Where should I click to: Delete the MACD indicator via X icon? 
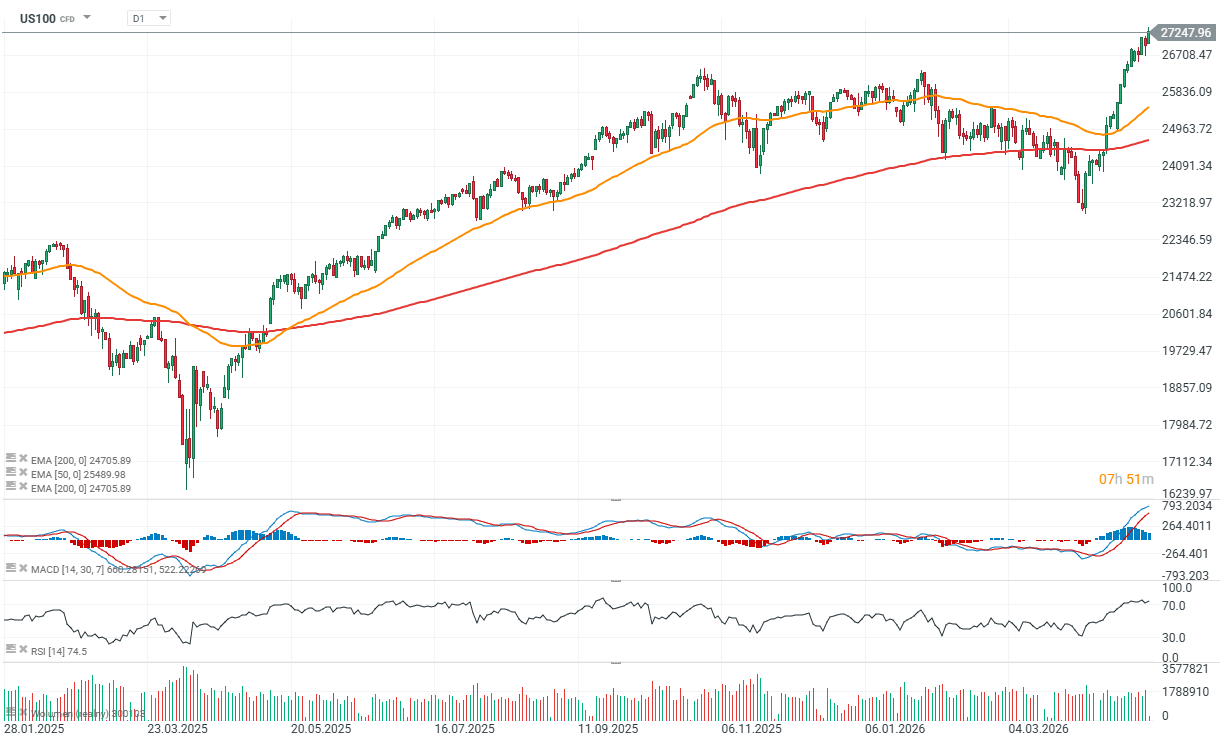coord(23,567)
